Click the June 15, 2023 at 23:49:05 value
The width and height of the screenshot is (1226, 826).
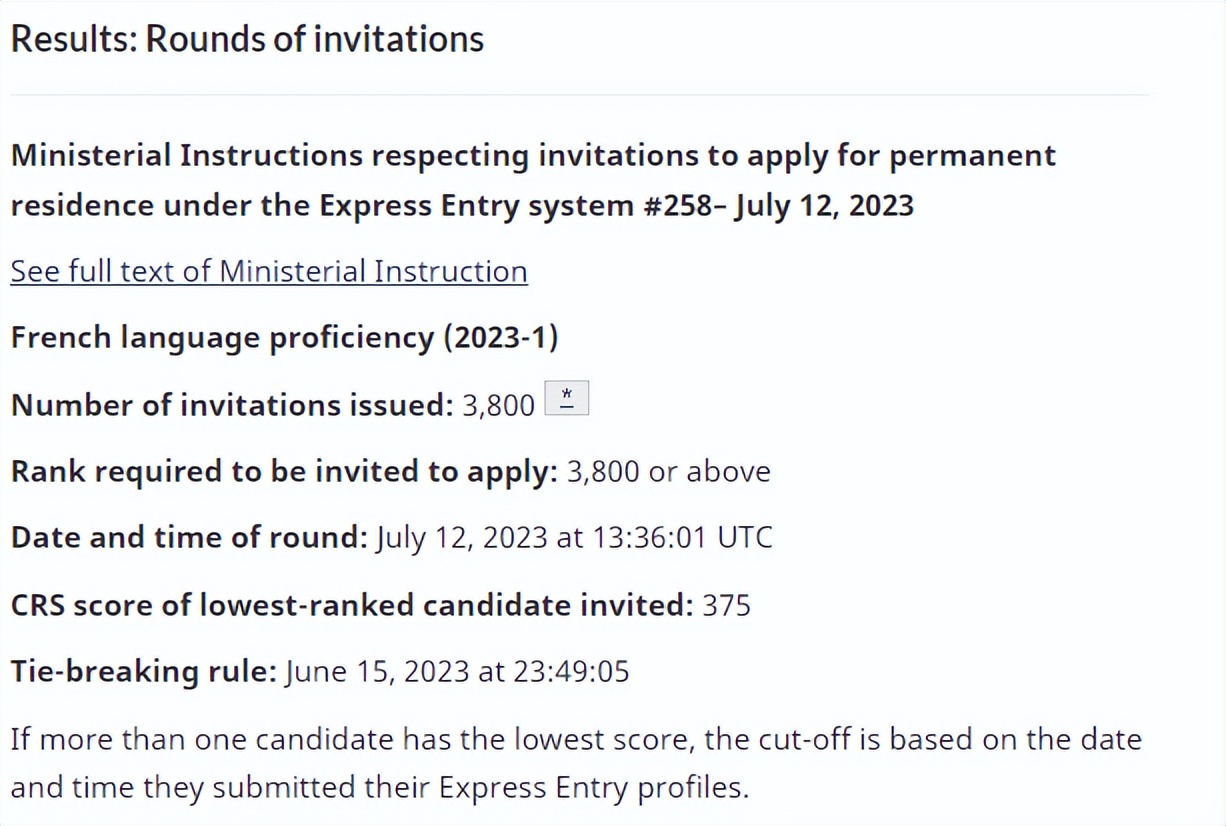click(457, 671)
